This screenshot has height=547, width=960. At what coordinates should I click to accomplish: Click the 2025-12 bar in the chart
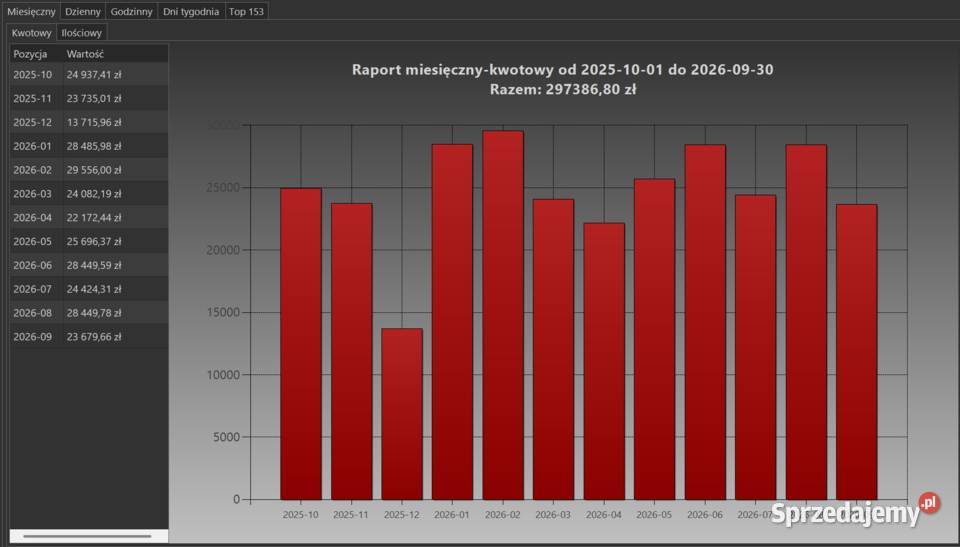click(402, 414)
